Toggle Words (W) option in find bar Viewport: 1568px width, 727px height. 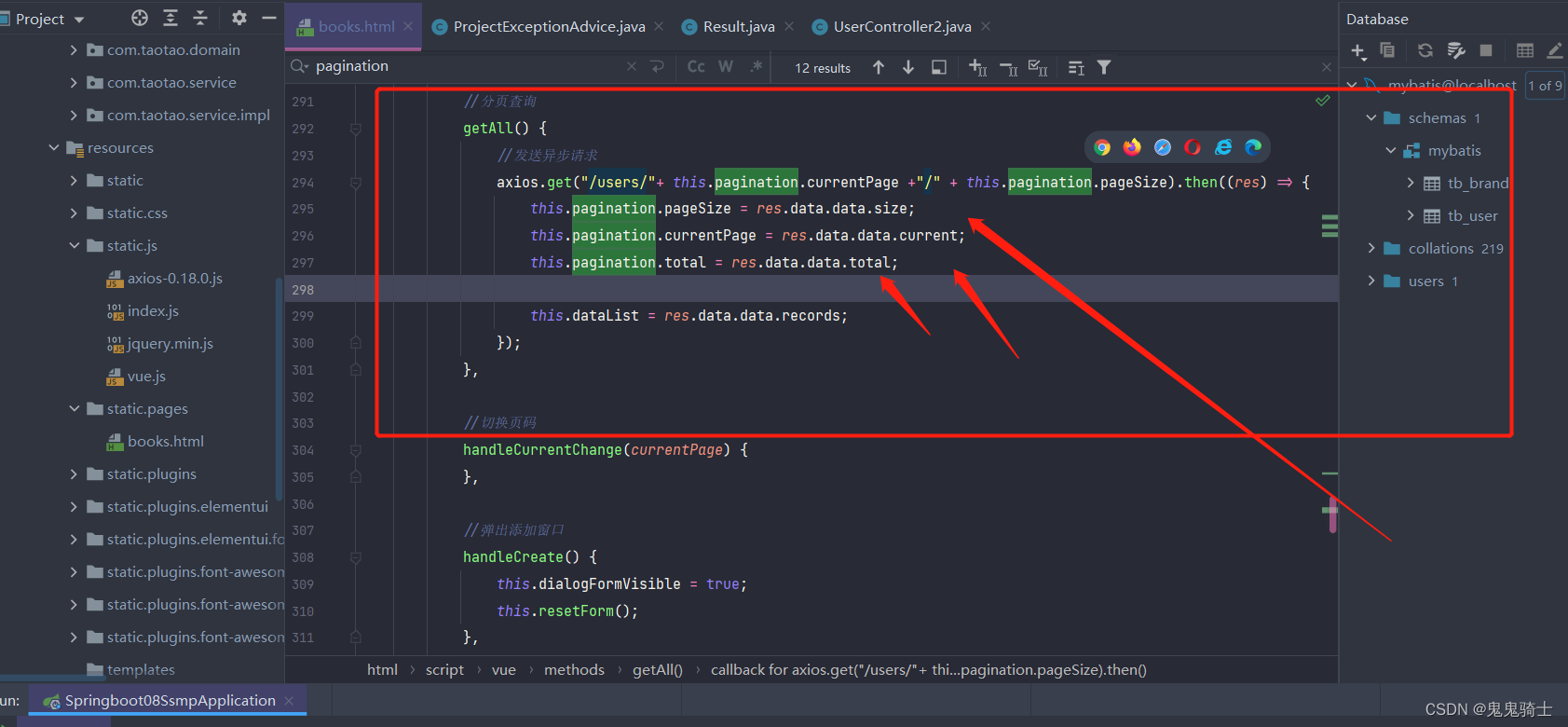pyautogui.click(x=726, y=67)
